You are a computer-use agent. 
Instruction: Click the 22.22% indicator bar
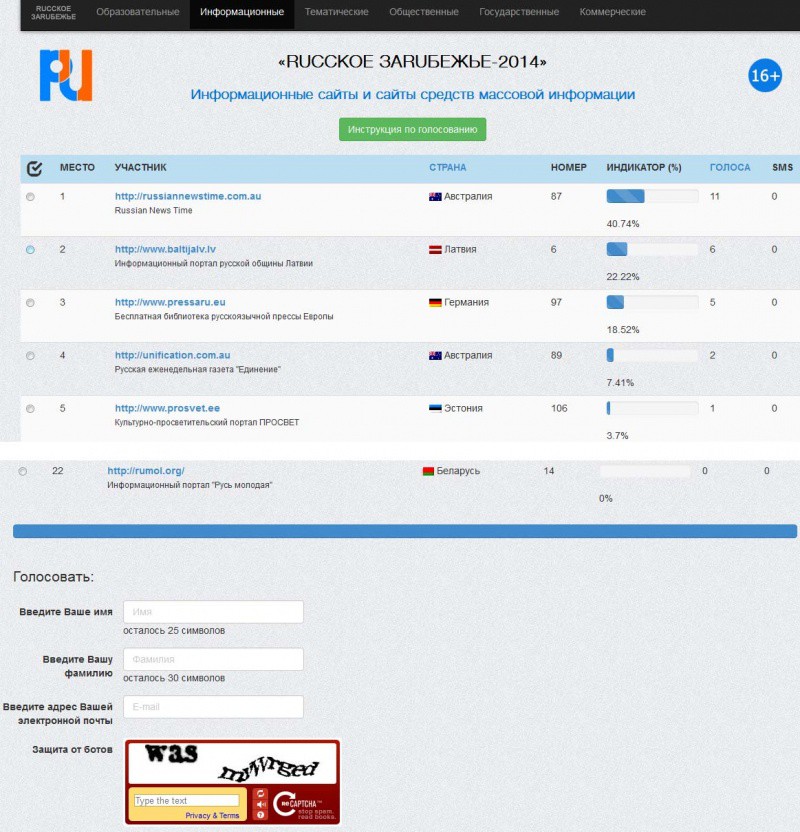[652, 249]
